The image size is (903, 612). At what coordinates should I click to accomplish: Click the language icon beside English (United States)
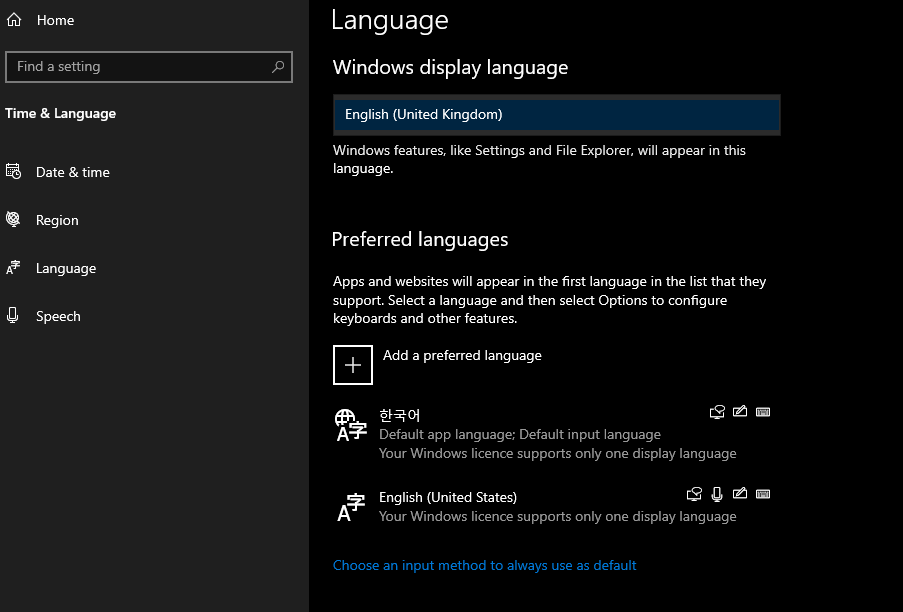pyautogui.click(x=351, y=507)
